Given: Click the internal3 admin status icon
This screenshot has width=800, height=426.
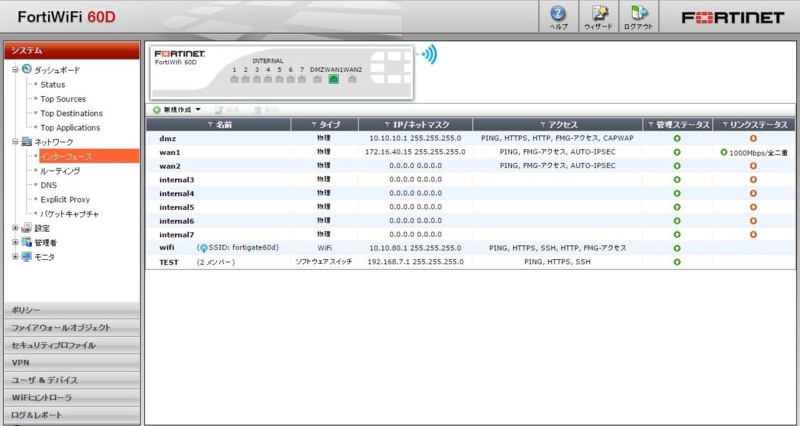Looking at the screenshot, I should [677, 180].
